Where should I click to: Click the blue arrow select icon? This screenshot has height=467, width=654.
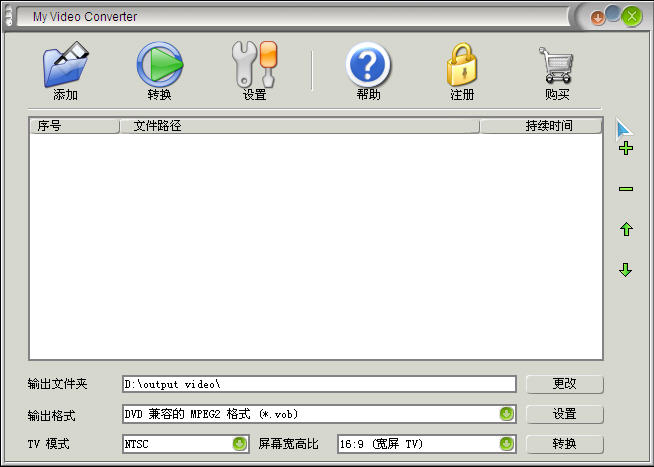[624, 128]
